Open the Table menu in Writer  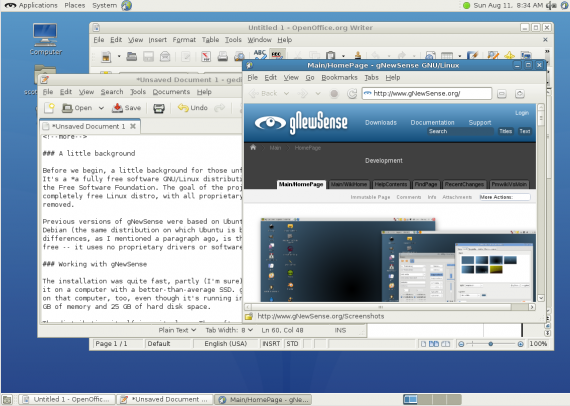click(210, 40)
